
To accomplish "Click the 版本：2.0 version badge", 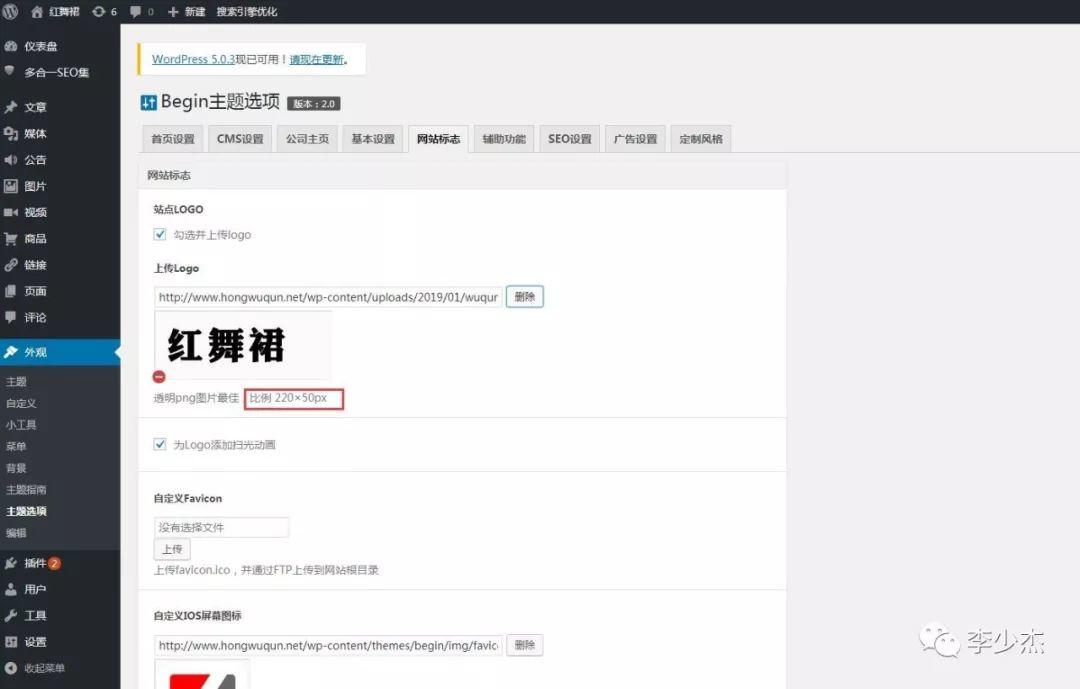I will coord(313,103).
